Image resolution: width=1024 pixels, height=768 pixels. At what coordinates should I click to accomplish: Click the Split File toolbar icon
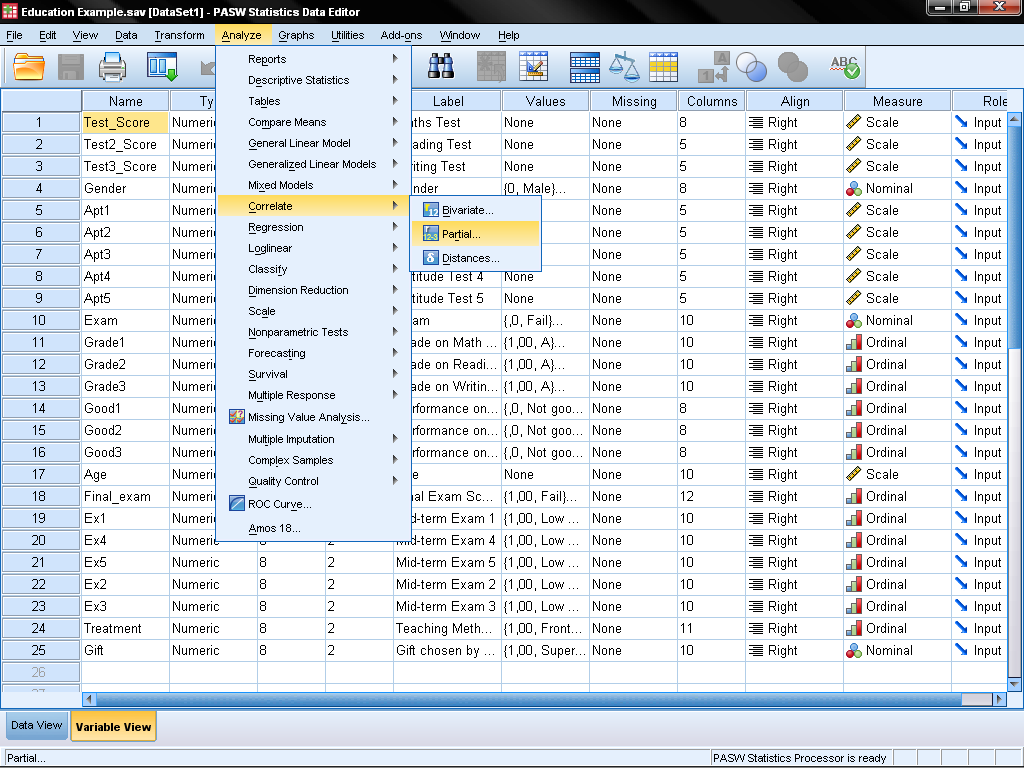pyautogui.click(x=585, y=67)
